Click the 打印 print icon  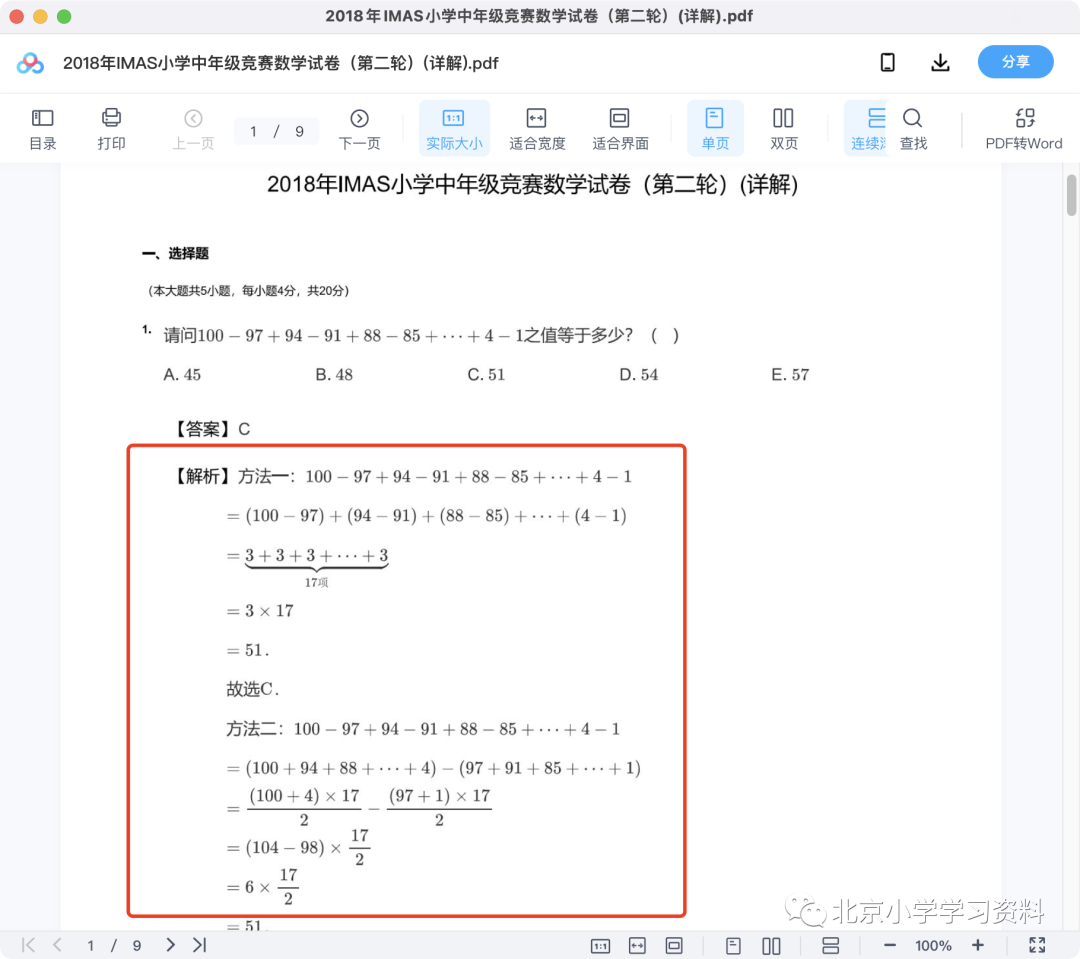pyautogui.click(x=111, y=129)
